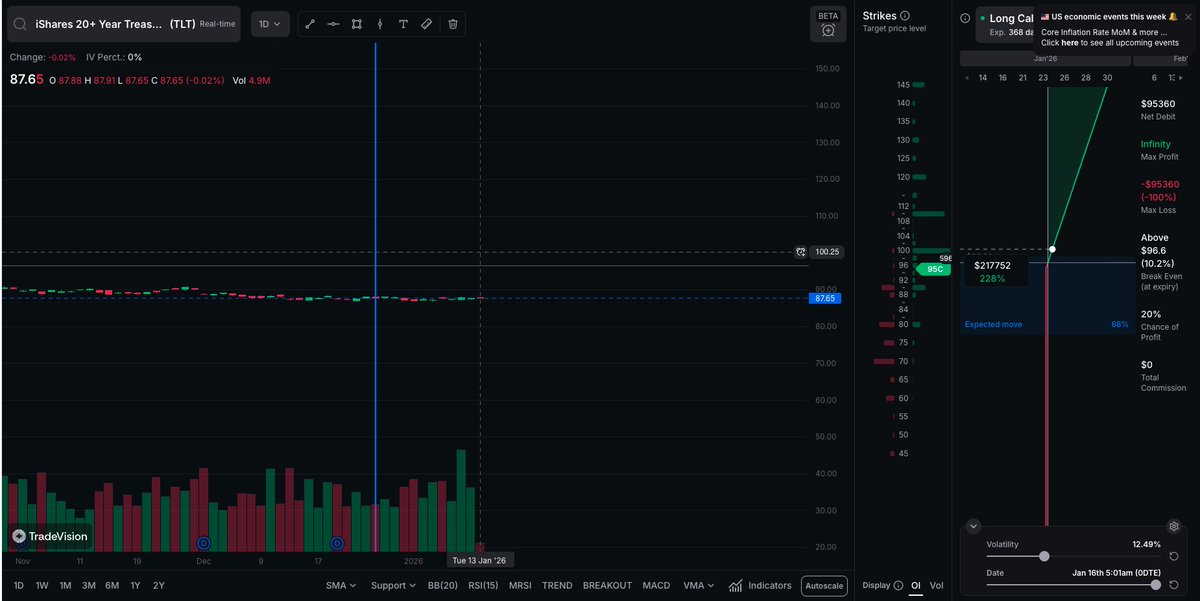
Task: Click the Date slider handle
Action: (x=1156, y=585)
